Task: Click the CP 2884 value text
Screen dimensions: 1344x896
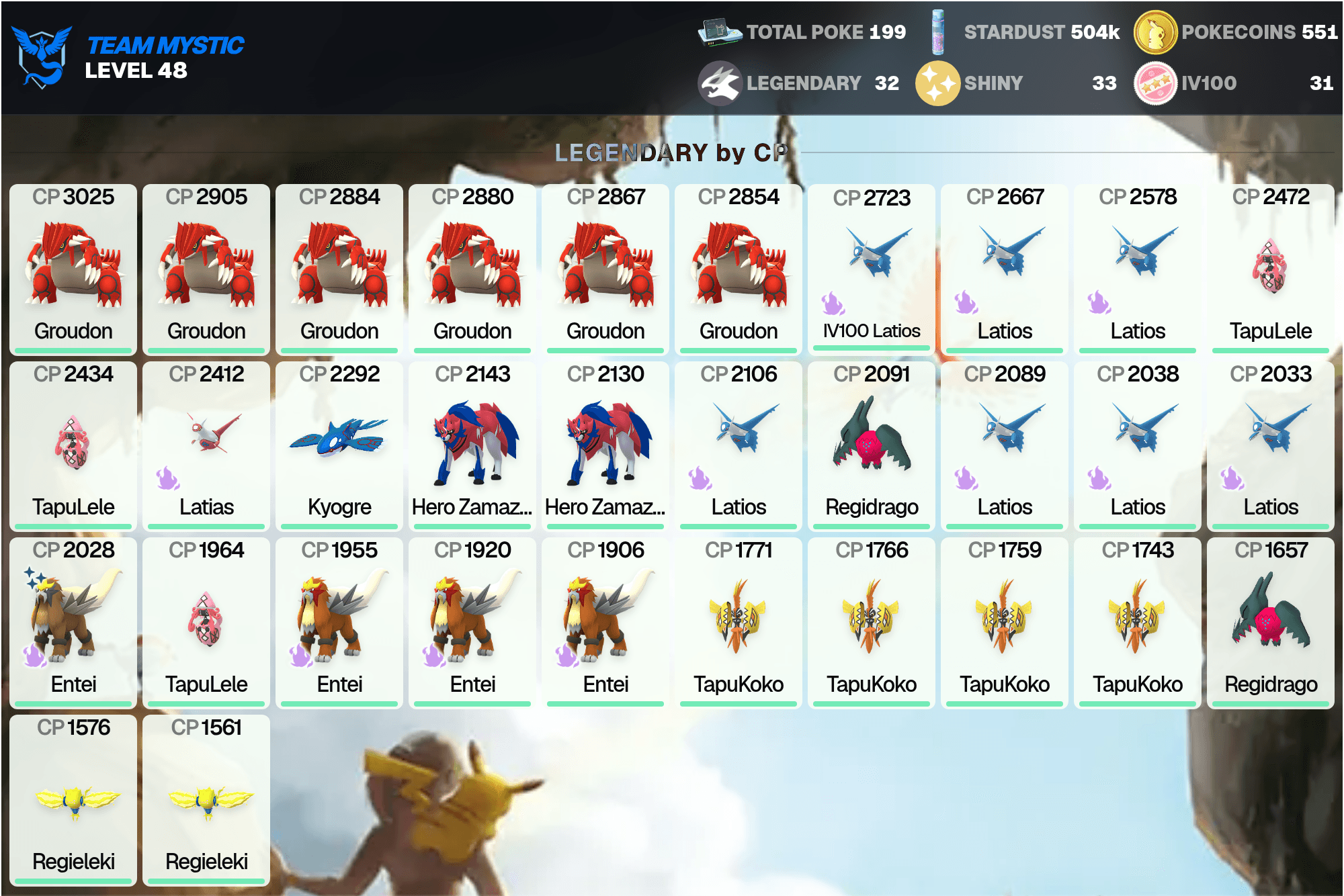Action: tap(339, 197)
